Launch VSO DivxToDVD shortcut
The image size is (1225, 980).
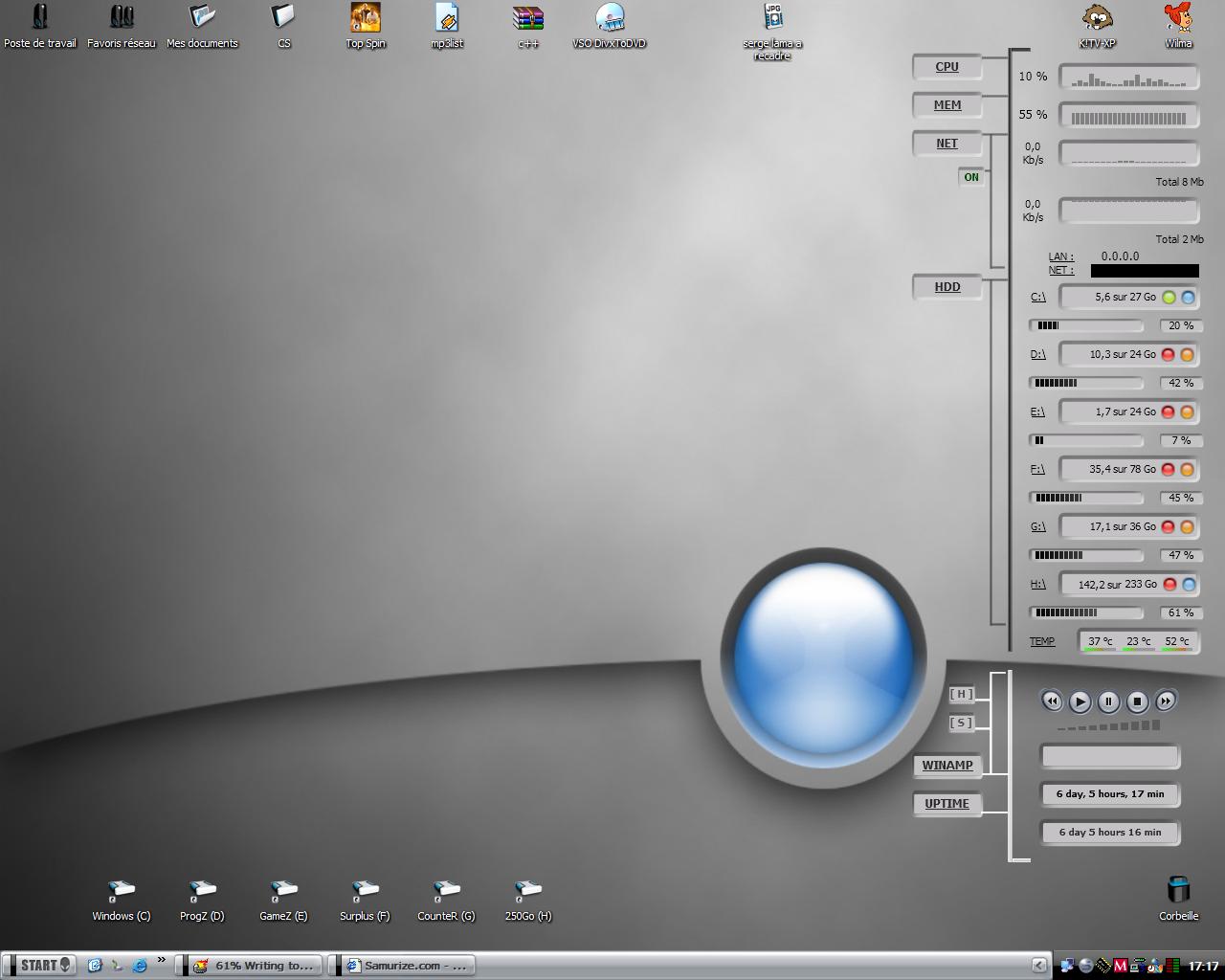pyautogui.click(x=610, y=26)
